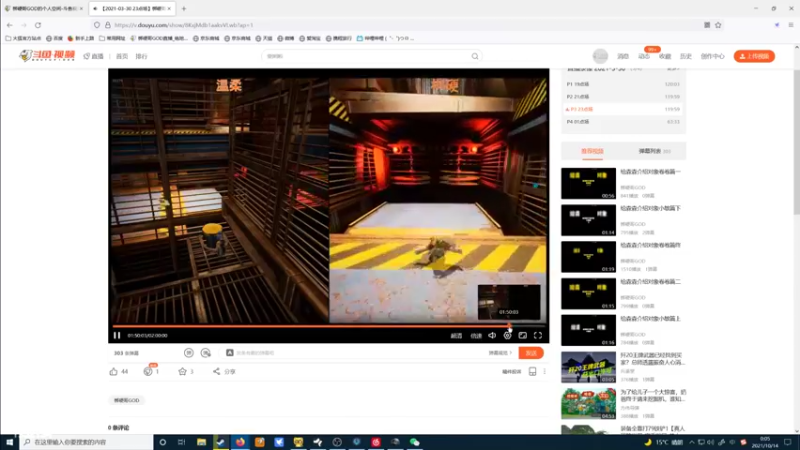
Task: Click the orange 上传视频 upload button
Action: (x=754, y=56)
